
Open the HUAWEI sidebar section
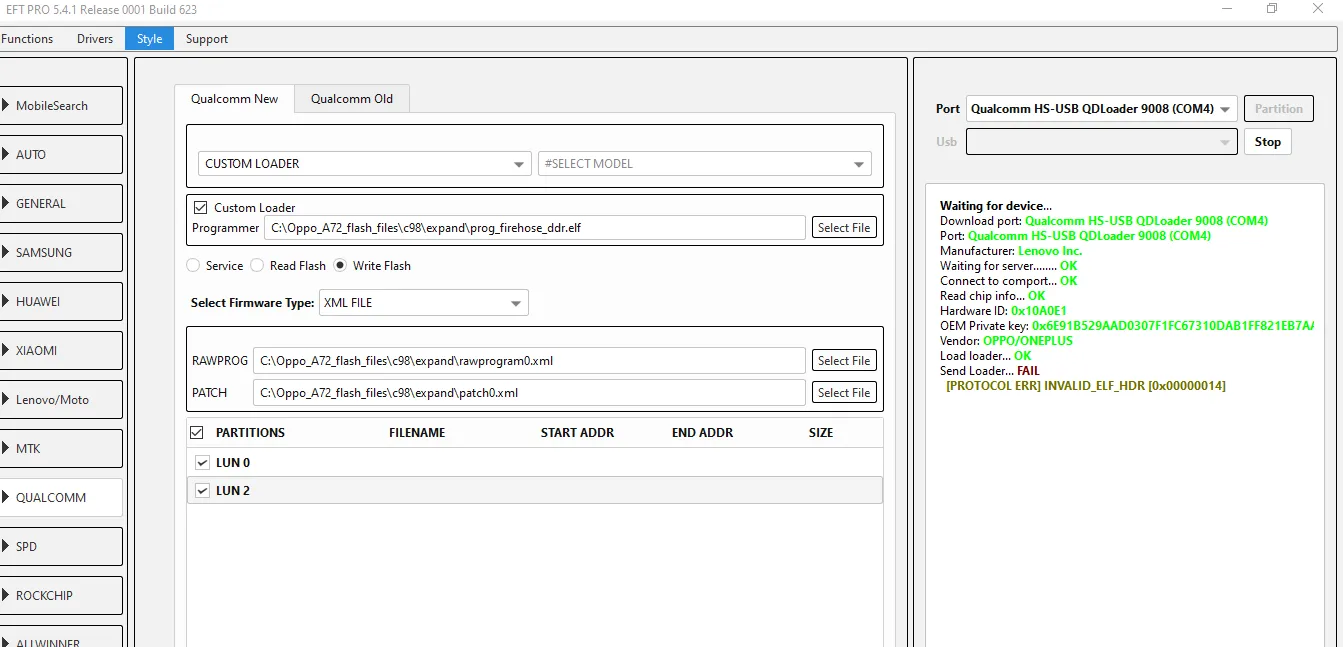coord(60,302)
